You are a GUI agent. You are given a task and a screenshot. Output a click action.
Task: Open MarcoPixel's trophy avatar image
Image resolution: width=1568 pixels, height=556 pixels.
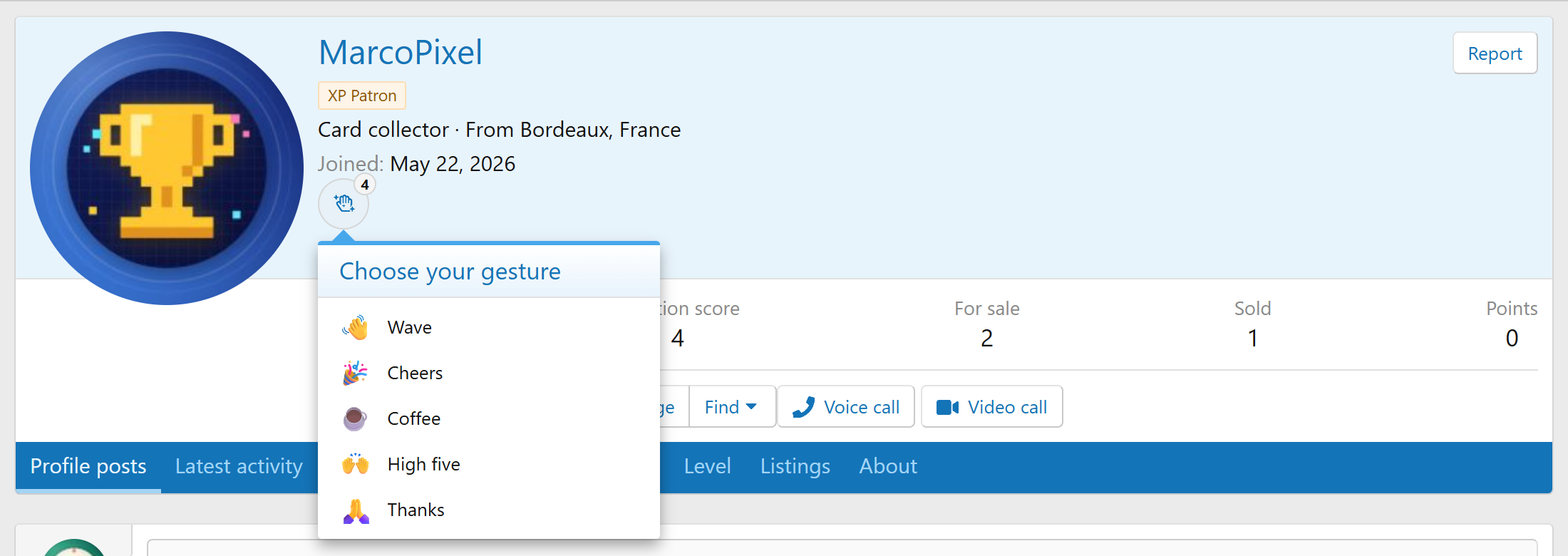pyautogui.click(x=167, y=168)
